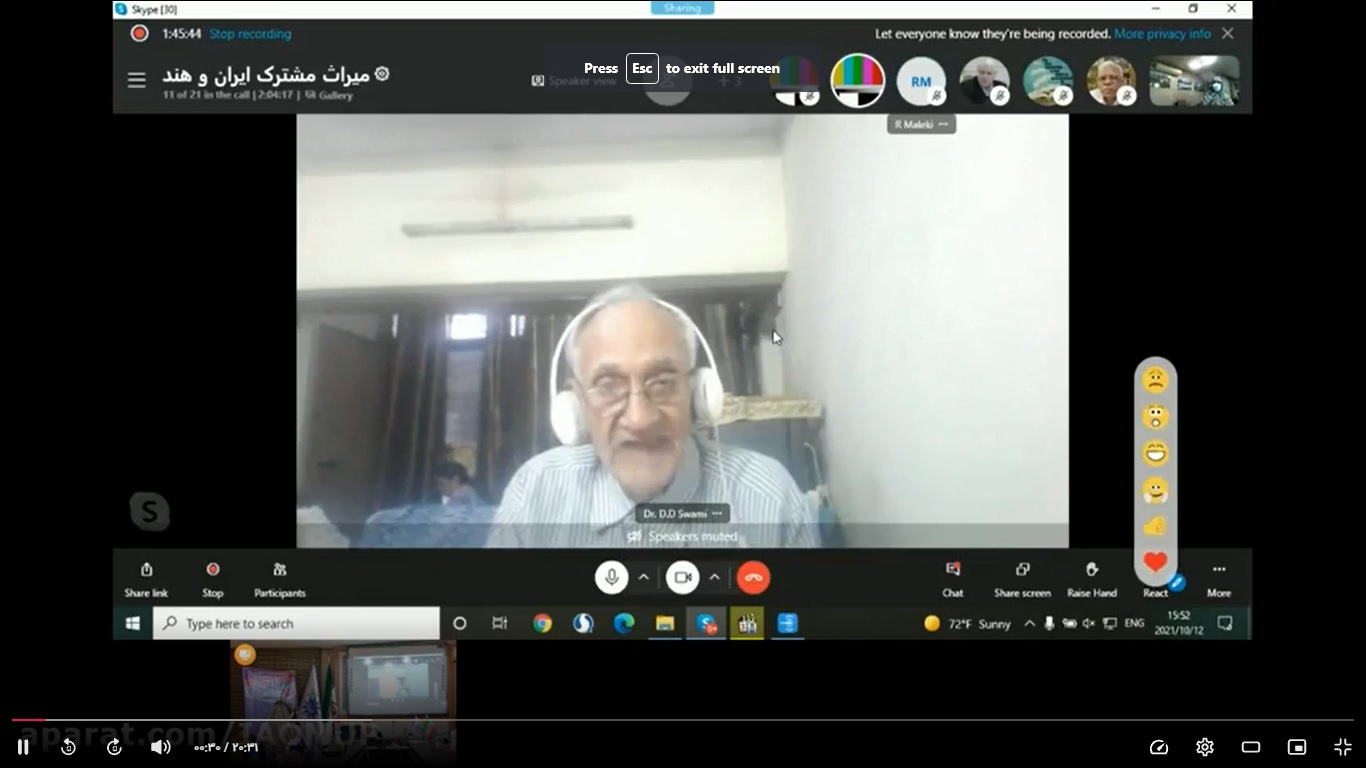This screenshot has width=1366, height=768.
Task: Send crying-laughing face reaction
Action: click(x=1156, y=490)
